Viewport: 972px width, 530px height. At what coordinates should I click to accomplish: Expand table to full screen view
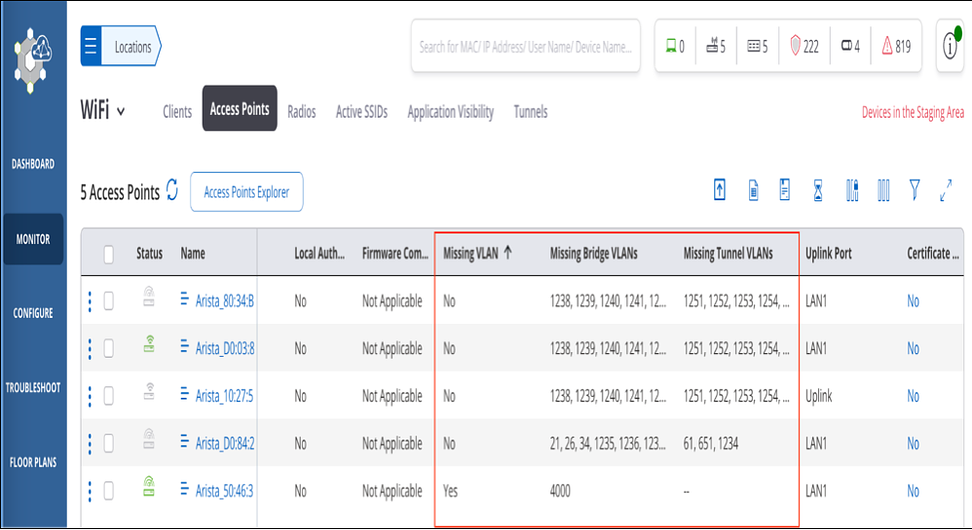pyautogui.click(x=946, y=190)
